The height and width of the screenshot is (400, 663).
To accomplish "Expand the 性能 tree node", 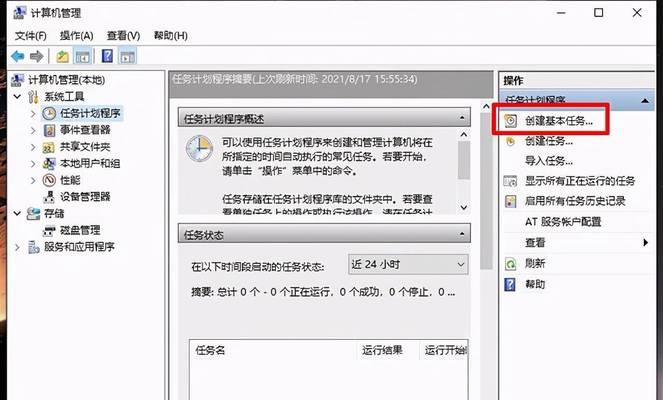I will 33,180.
